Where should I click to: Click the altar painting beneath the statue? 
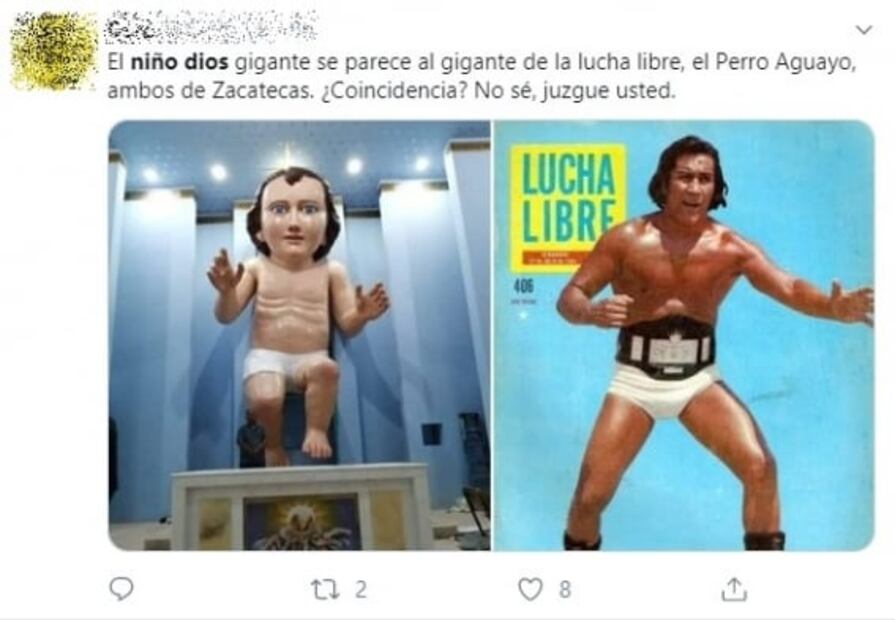click(302, 522)
